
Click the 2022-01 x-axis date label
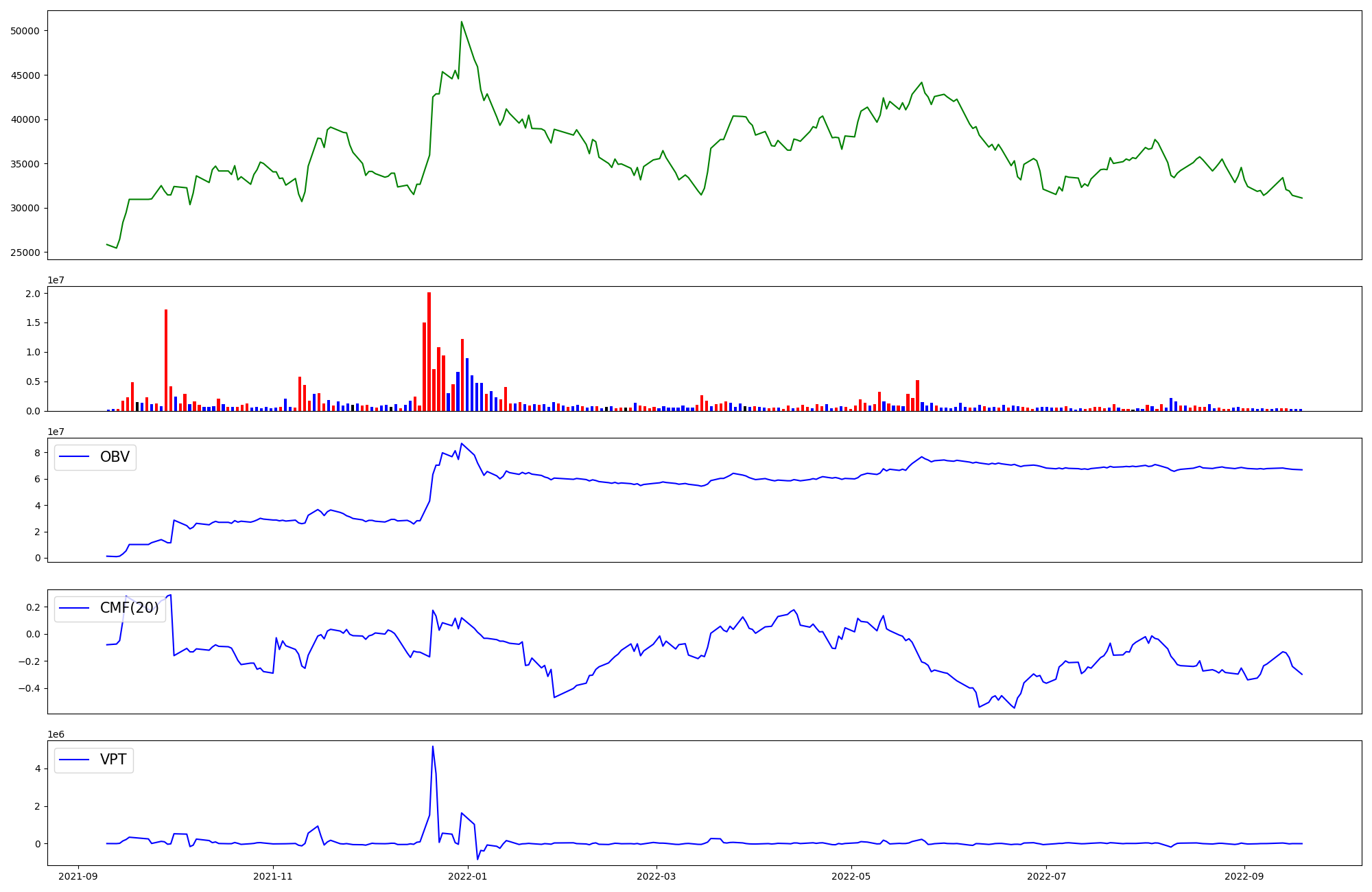pyautogui.click(x=468, y=876)
